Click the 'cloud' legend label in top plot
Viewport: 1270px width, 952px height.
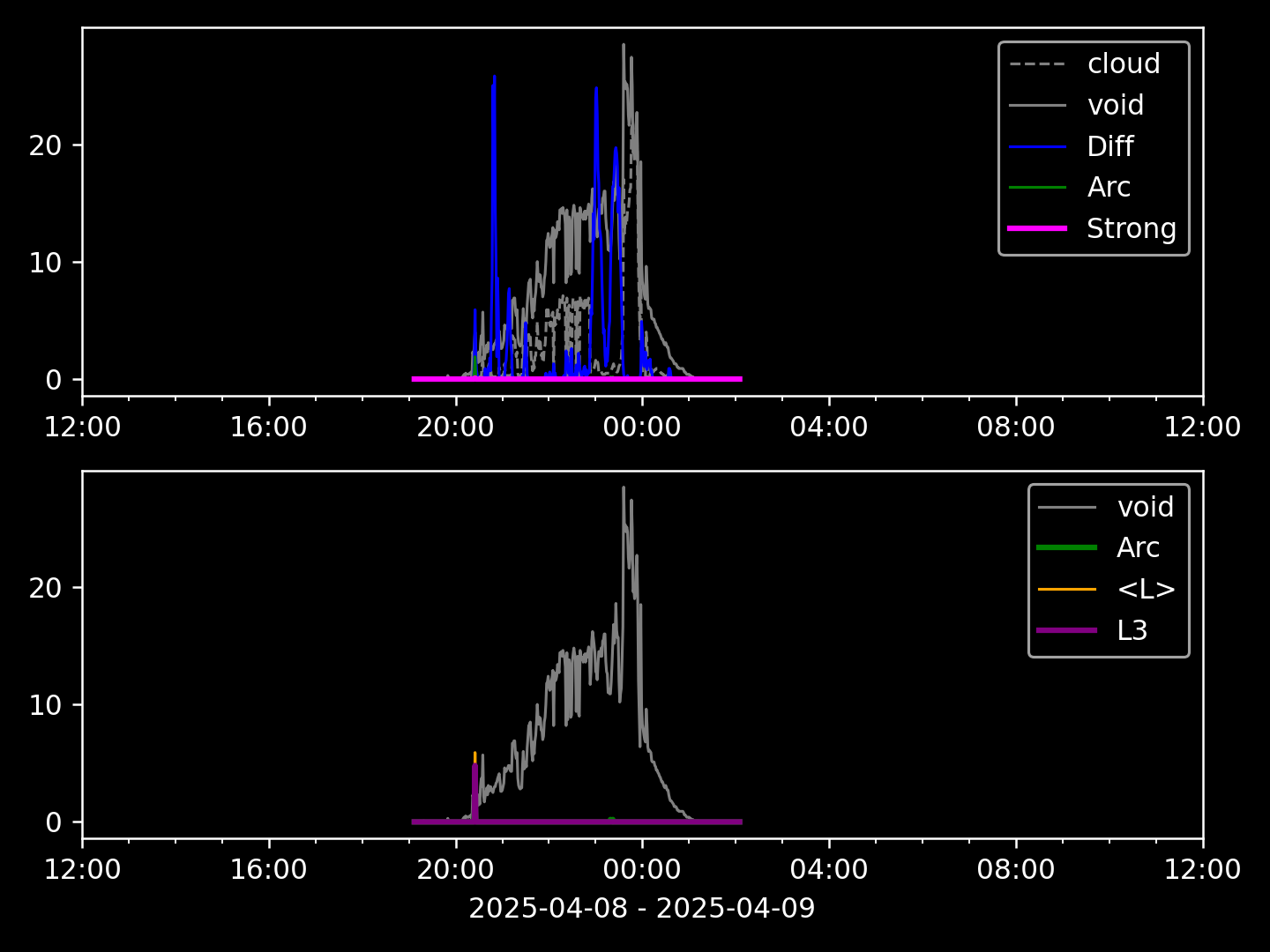point(1124,64)
